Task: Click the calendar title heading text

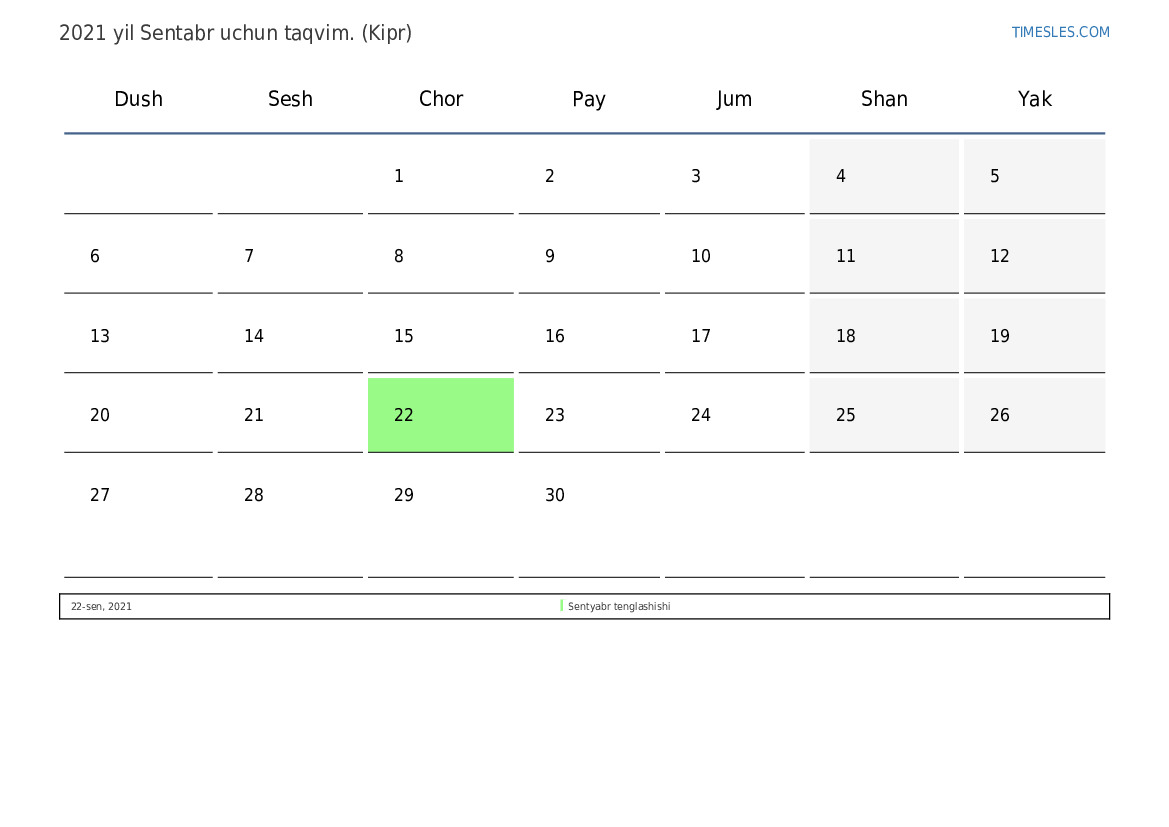Action: [x=235, y=33]
